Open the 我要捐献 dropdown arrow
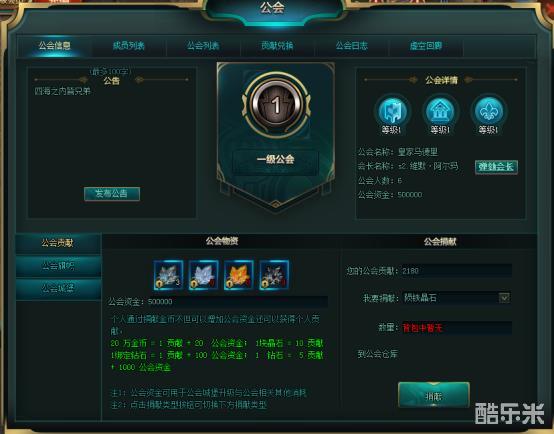 504,298
